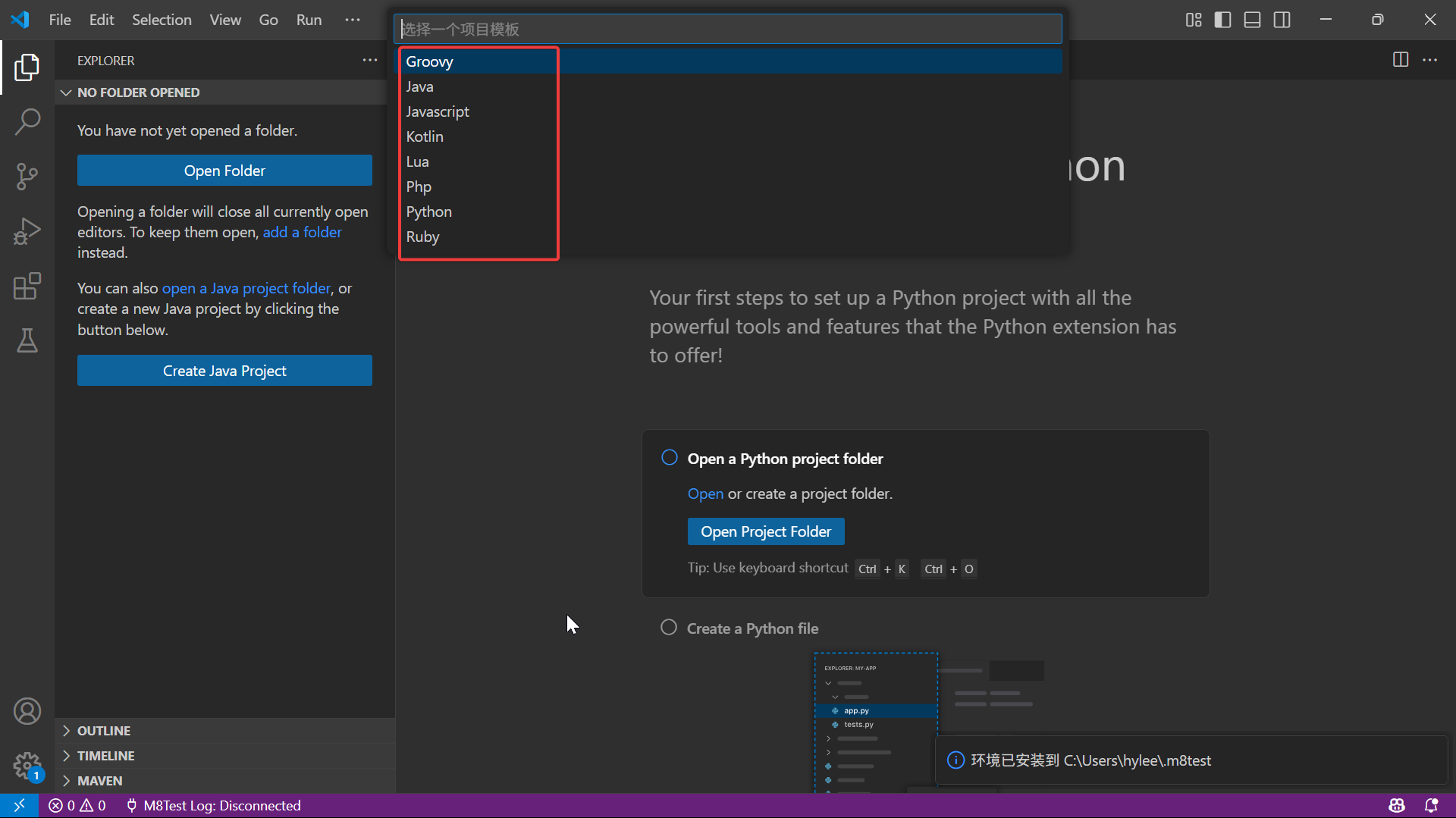The height and width of the screenshot is (818, 1456).
Task: Open the notifications bell in the status bar
Action: tap(1431, 805)
